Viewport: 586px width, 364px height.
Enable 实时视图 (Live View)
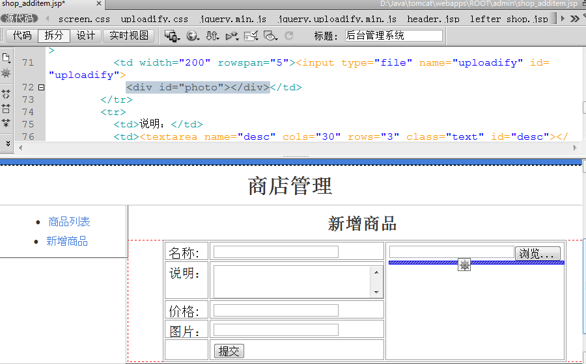coord(129,36)
